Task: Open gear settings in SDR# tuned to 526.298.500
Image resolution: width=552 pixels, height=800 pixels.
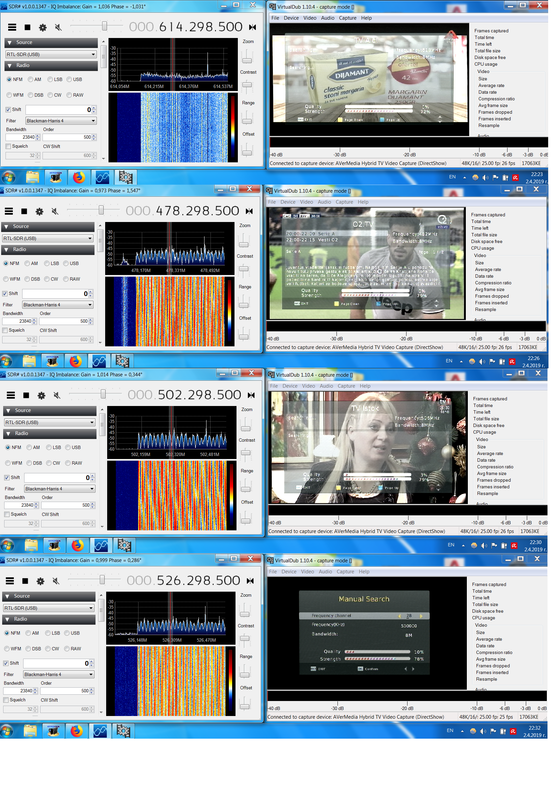Action: (x=40, y=581)
